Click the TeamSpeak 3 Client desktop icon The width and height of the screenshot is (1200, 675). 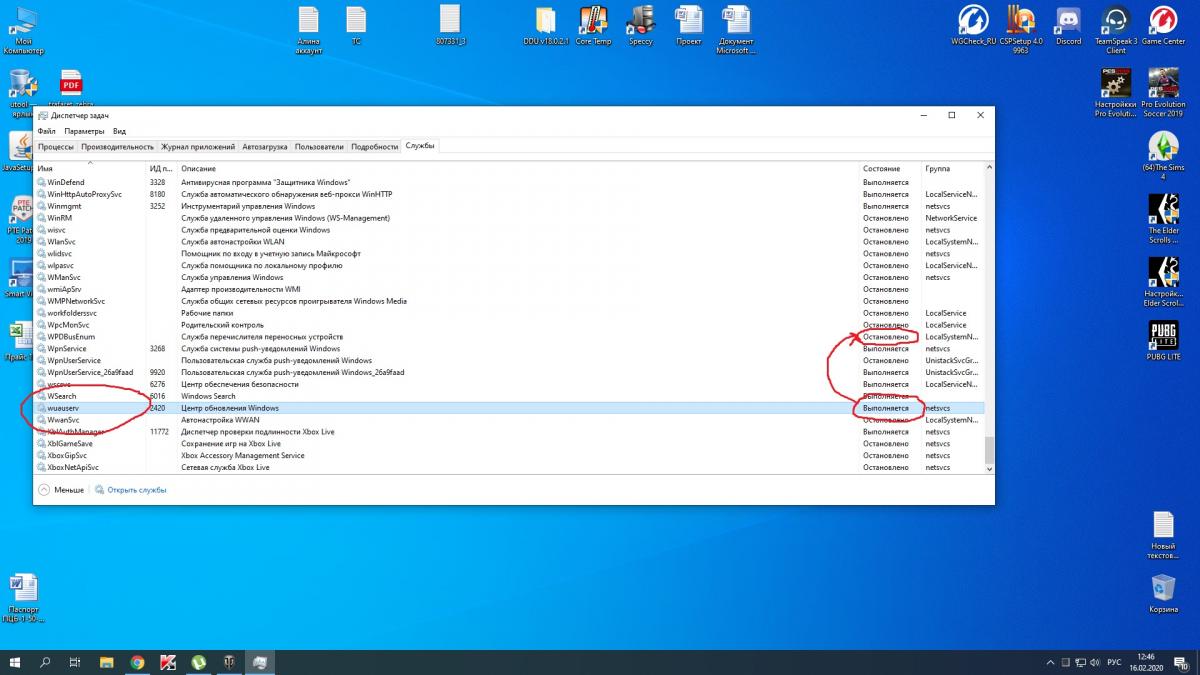pos(1115,22)
